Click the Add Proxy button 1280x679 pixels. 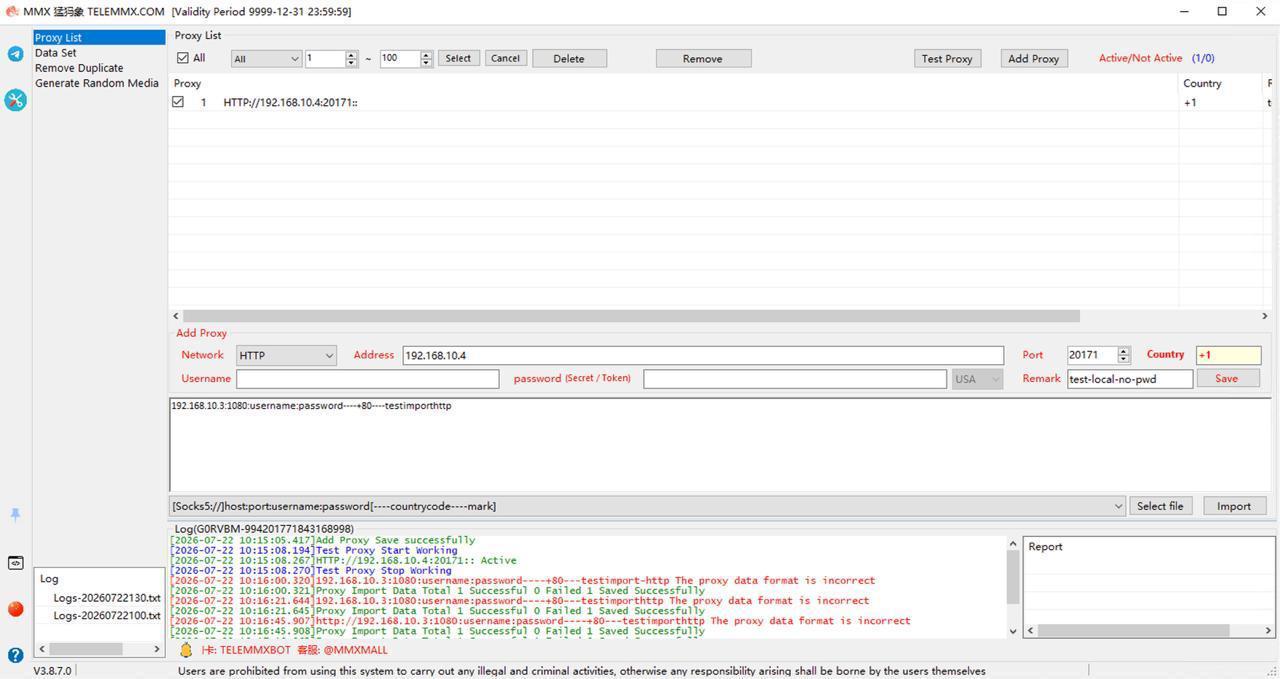click(1033, 59)
